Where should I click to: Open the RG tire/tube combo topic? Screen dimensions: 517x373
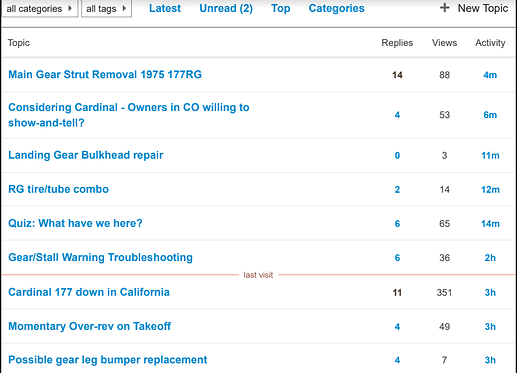(58, 189)
